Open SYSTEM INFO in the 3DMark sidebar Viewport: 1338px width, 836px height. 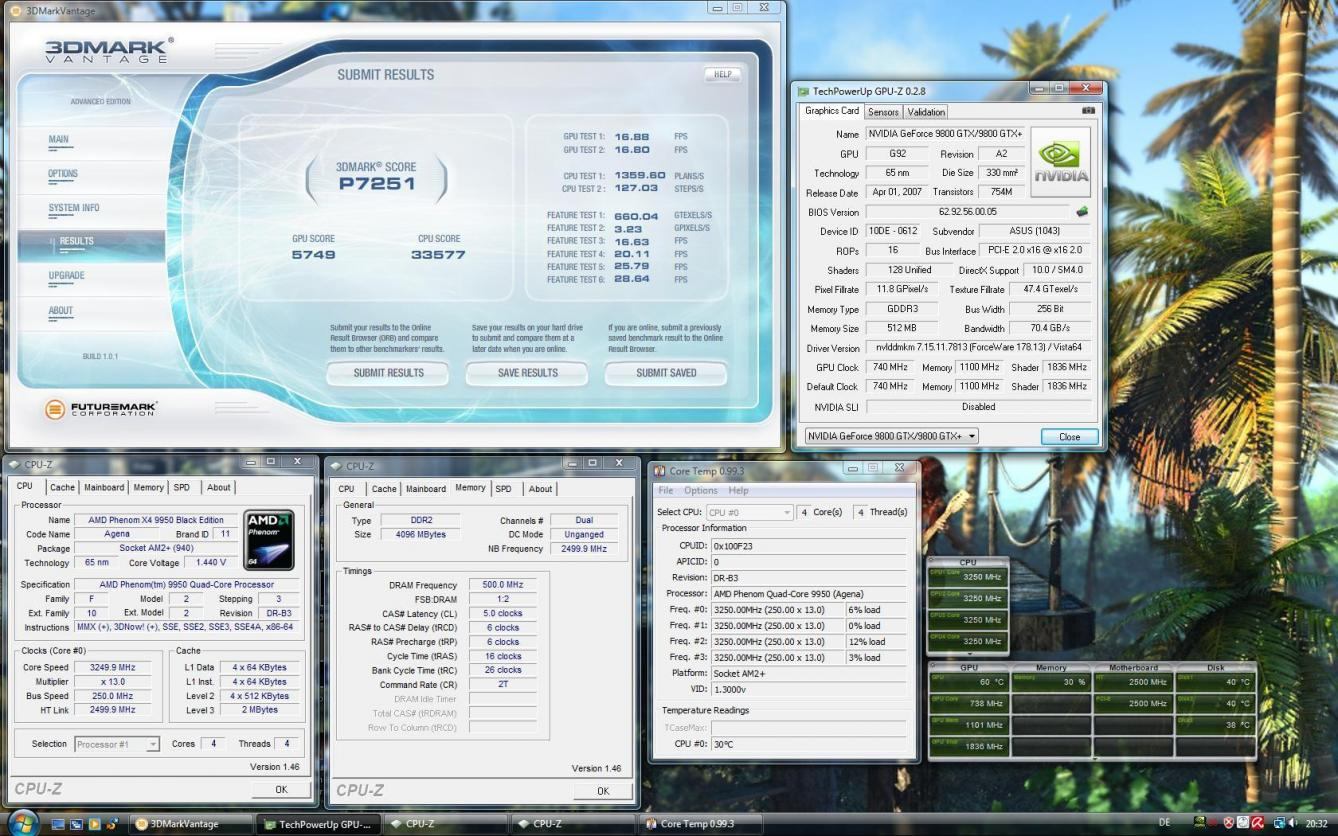[74, 208]
